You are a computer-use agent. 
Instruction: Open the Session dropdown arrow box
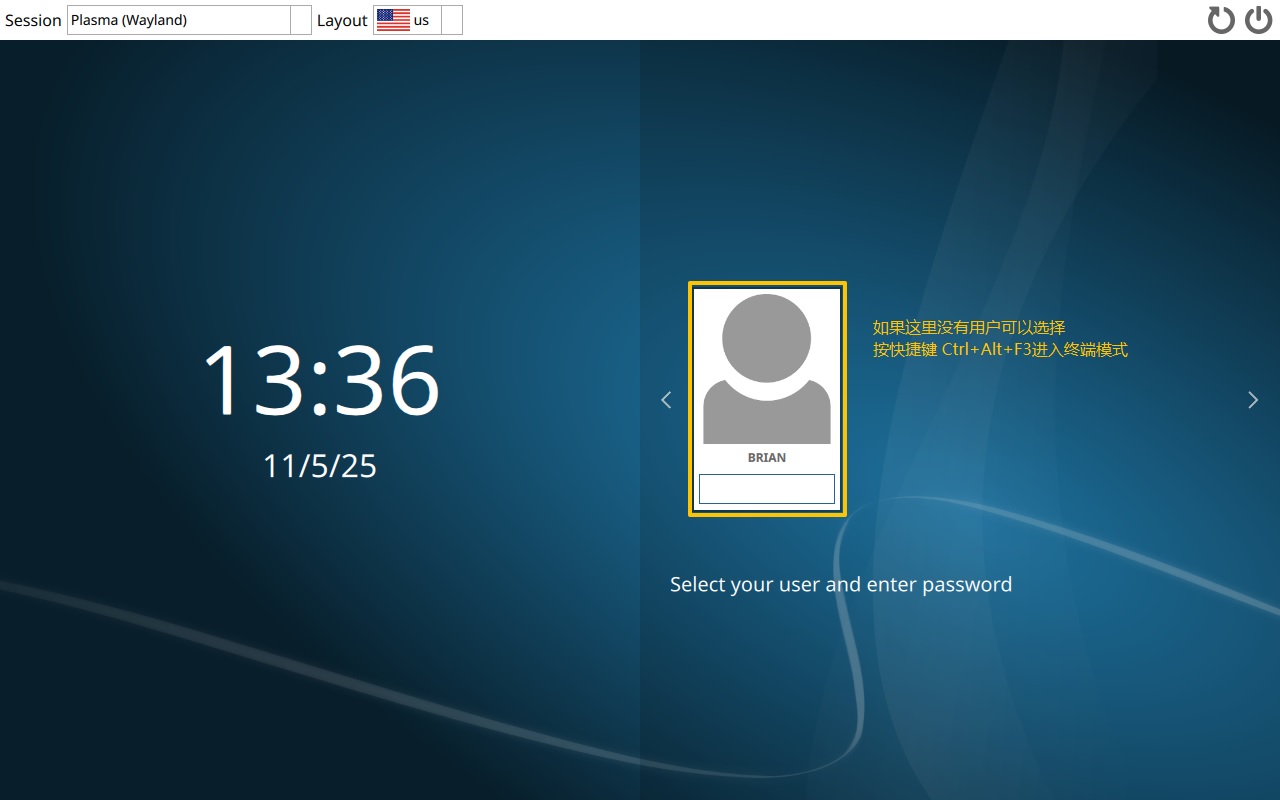point(301,20)
